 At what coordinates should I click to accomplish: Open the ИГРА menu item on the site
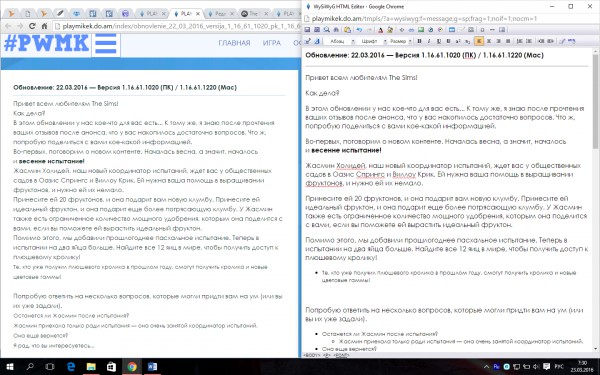(272, 43)
